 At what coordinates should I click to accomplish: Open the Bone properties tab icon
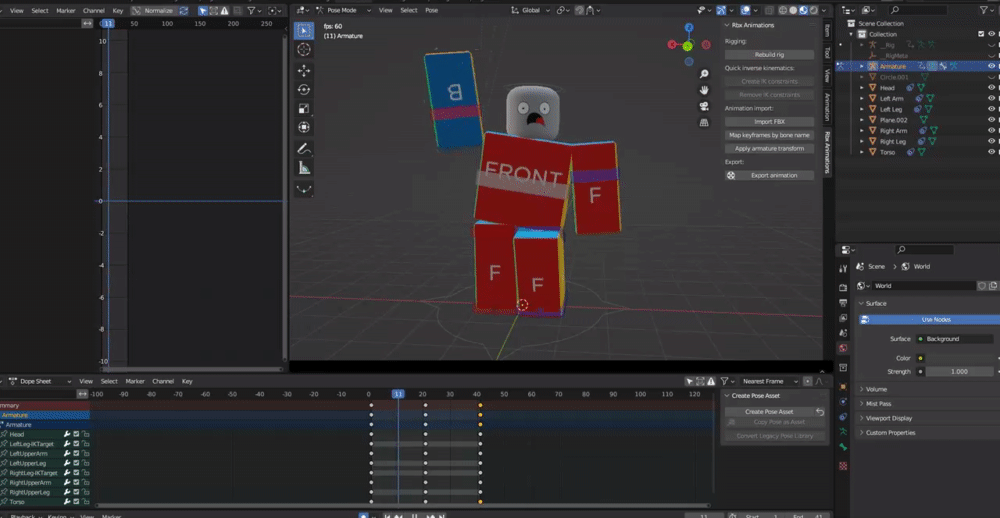click(x=843, y=447)
